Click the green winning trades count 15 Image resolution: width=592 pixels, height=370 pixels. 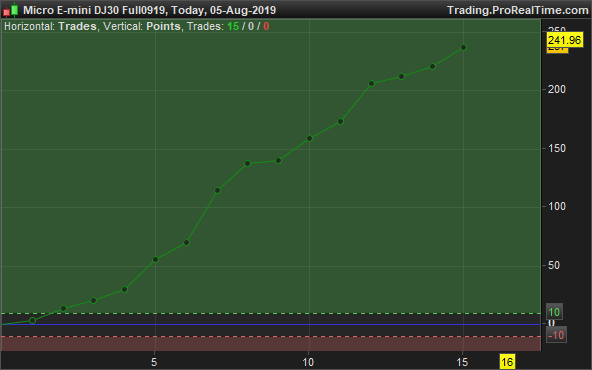(x=233, y=26)
